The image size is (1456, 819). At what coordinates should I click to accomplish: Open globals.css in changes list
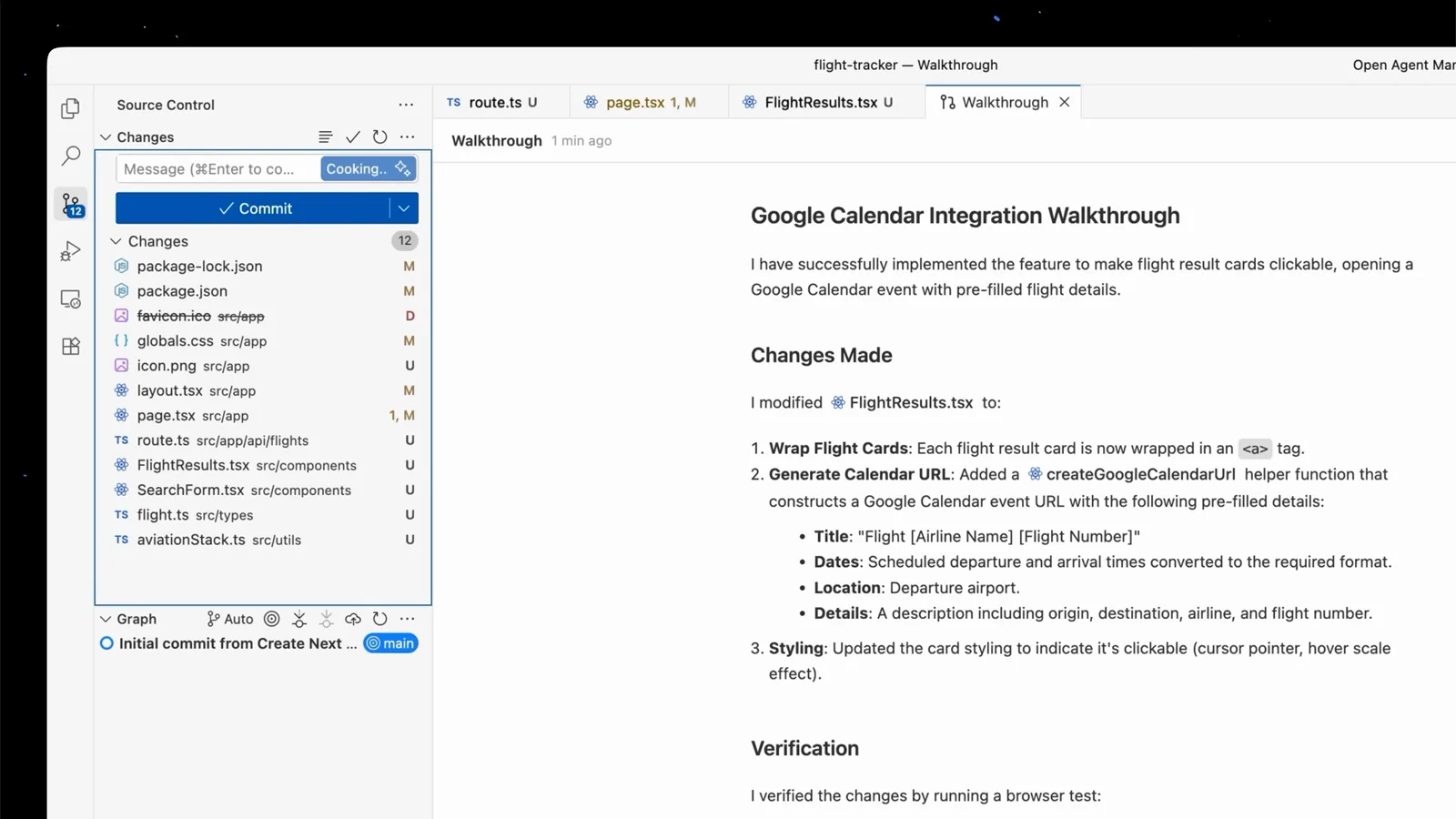click(x=263, y=340)
